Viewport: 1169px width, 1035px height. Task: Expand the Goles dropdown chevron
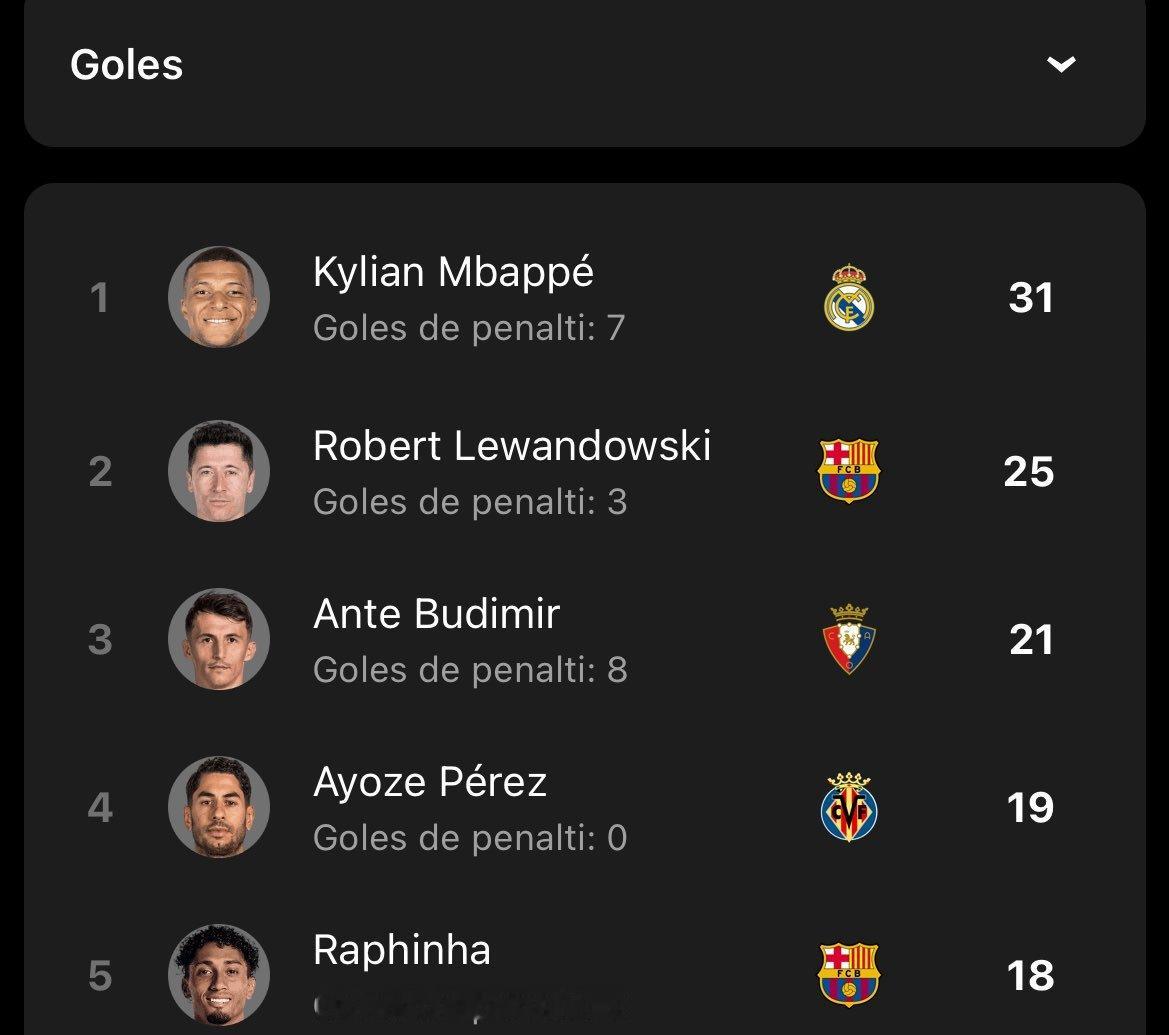tap(1061, 64)
